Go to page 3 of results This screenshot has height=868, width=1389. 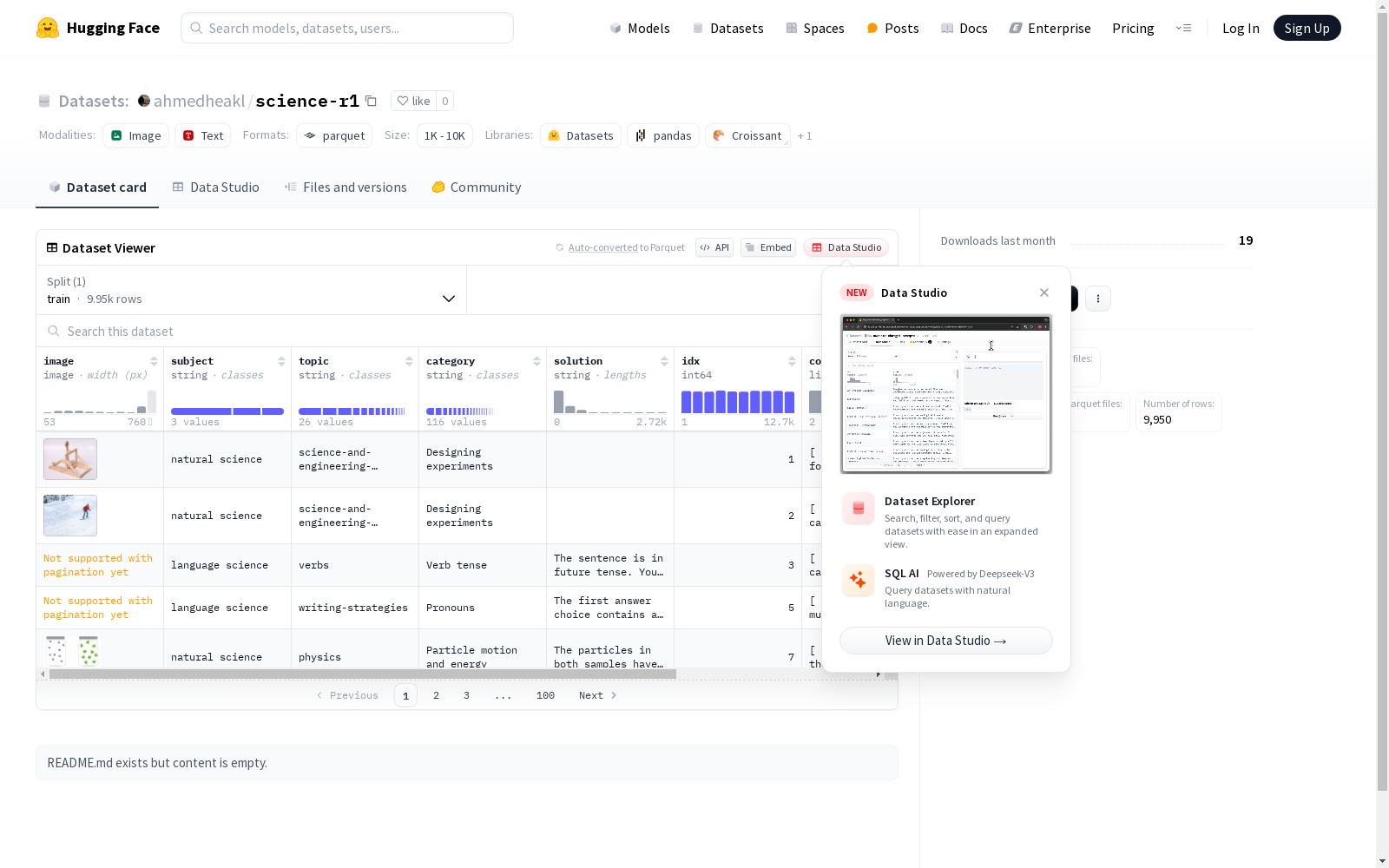[x=466, y=695]
